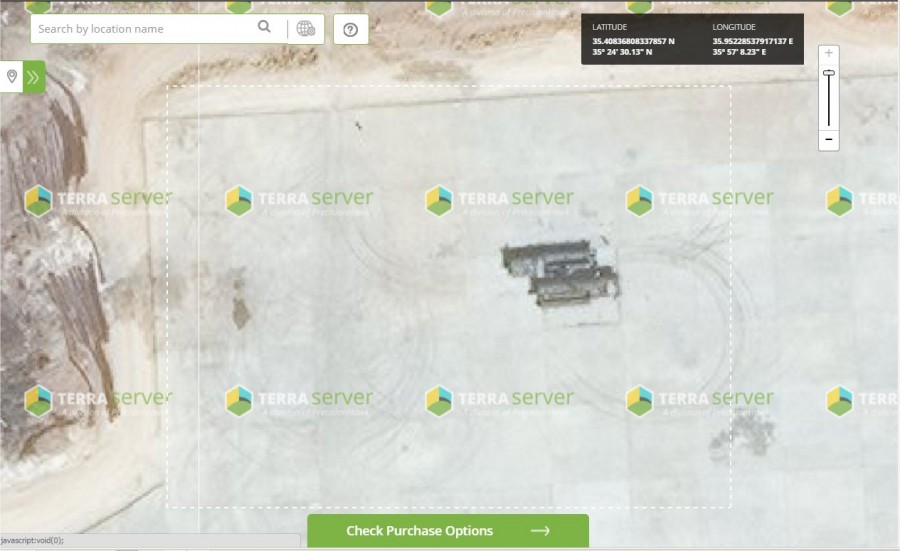900x551 pixels.
Task: Click the arrow on Check Purchase Options
Action: pyautogui.click(x=540, y=531)
